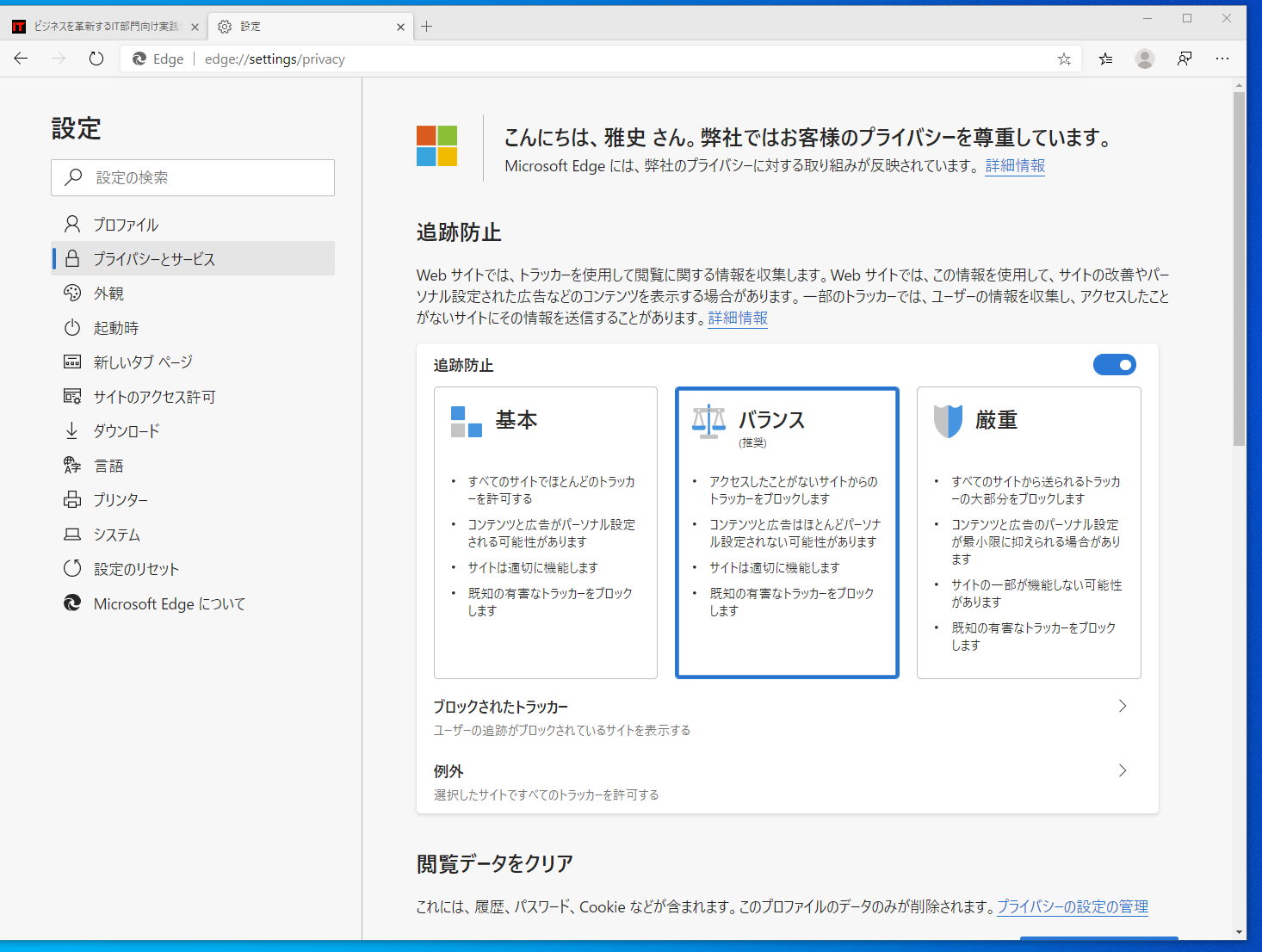Close the 設定 tab
The image size is (1262, 952).
[x=400, y=27]
